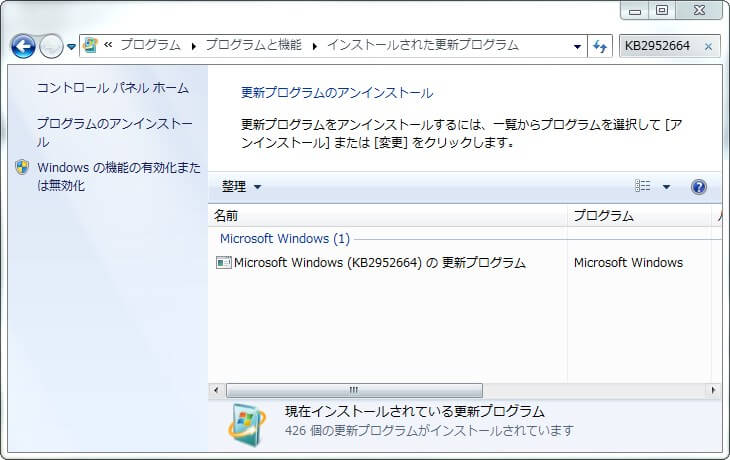Screen dimensions: 730x460
Task: Click 426 個の更新プログラム status text
Action: coord(429,430)
